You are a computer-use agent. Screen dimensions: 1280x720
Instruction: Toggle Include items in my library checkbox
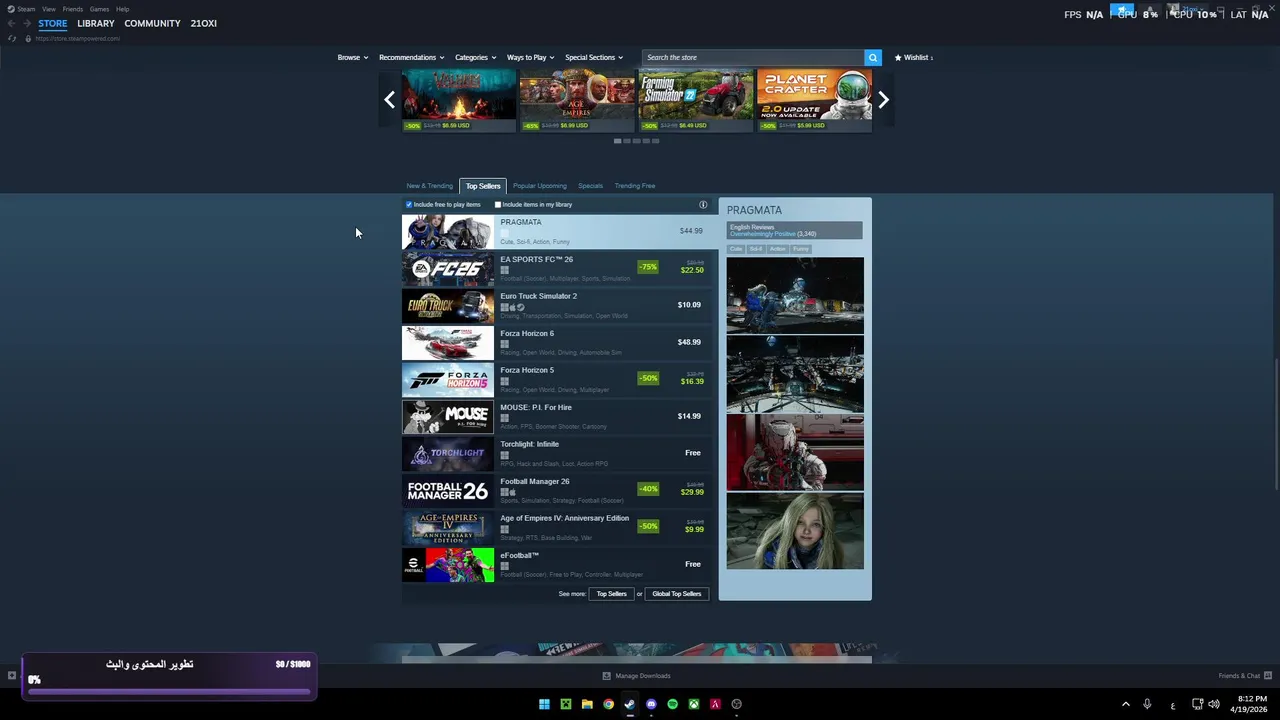(497, 204)
